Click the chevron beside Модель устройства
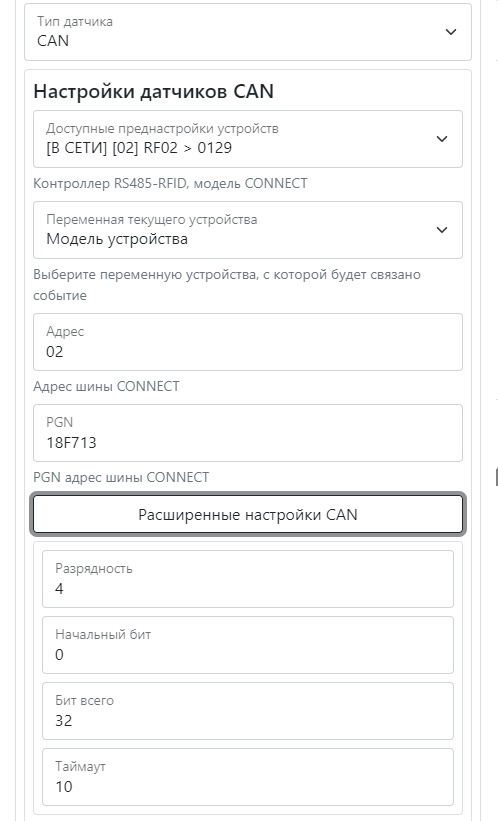 442,230
